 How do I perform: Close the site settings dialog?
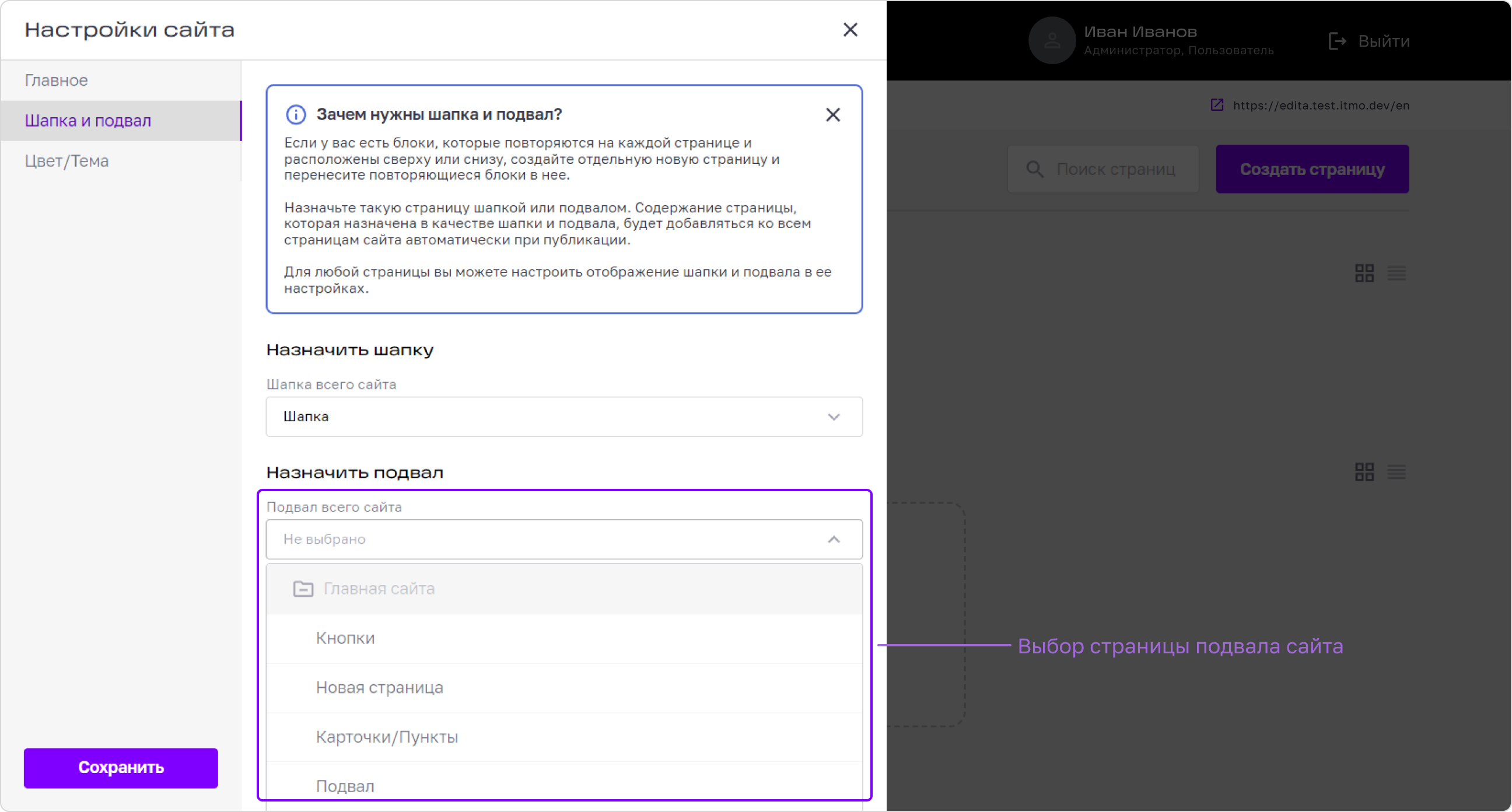point(850,29)
